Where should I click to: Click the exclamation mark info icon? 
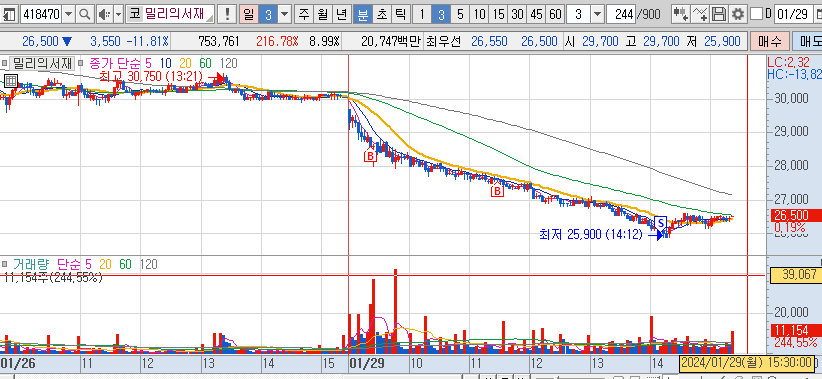coord(227,14)
